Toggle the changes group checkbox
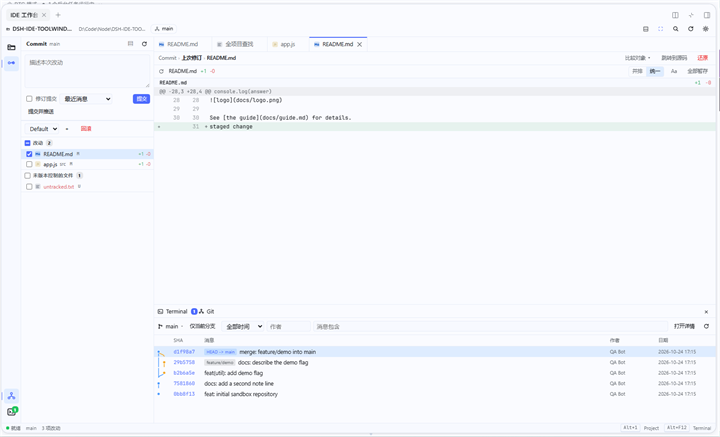Image resolution: width=720 pixels, height=437 pixels. coord(28,143)
